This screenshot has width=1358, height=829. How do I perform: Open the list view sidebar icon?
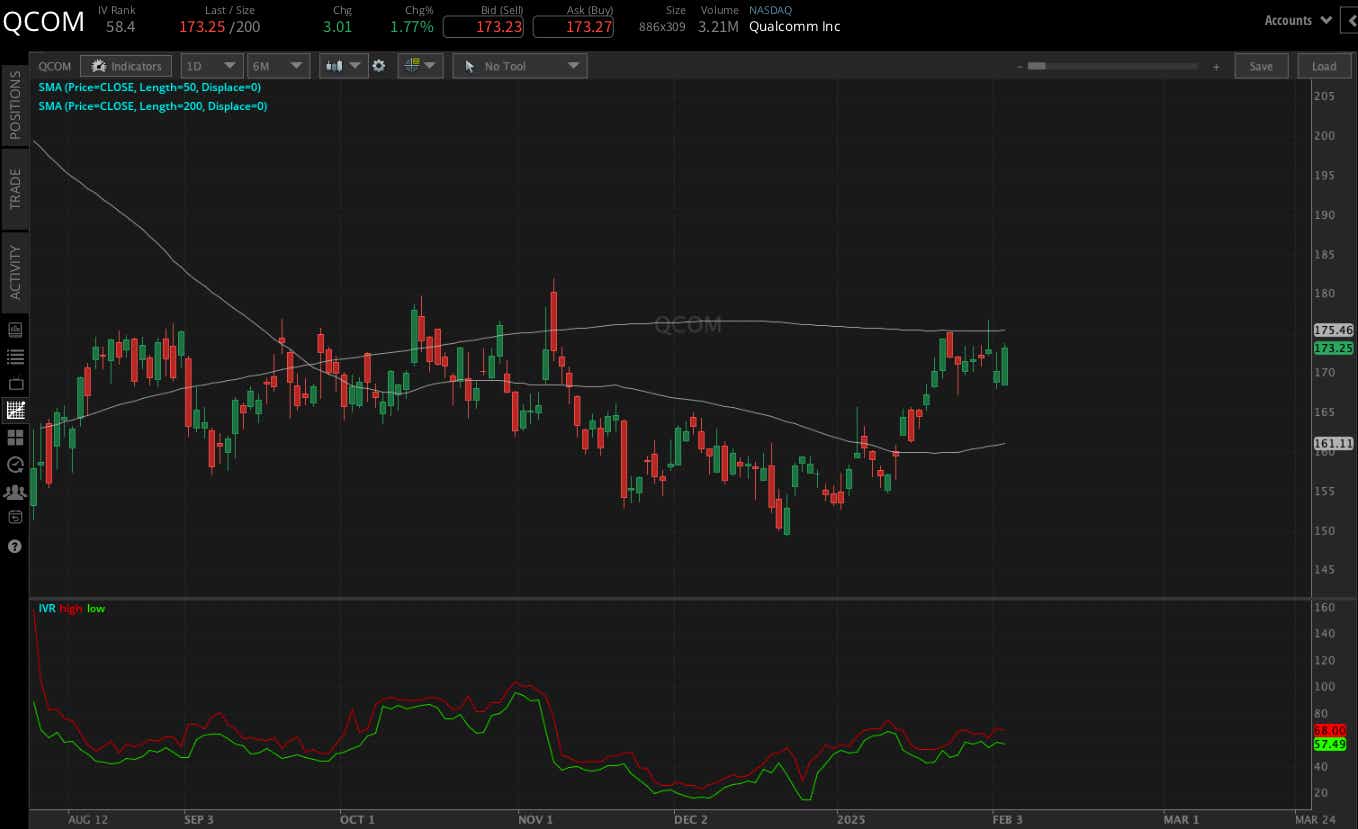click(x=15, y=356)
